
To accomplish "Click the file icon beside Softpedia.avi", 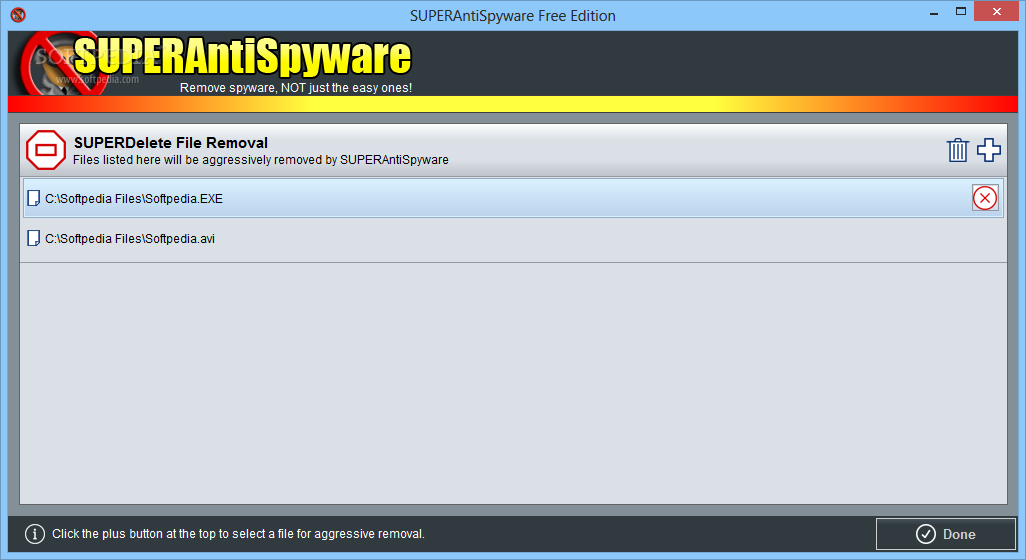I will [x=33, y=238].
